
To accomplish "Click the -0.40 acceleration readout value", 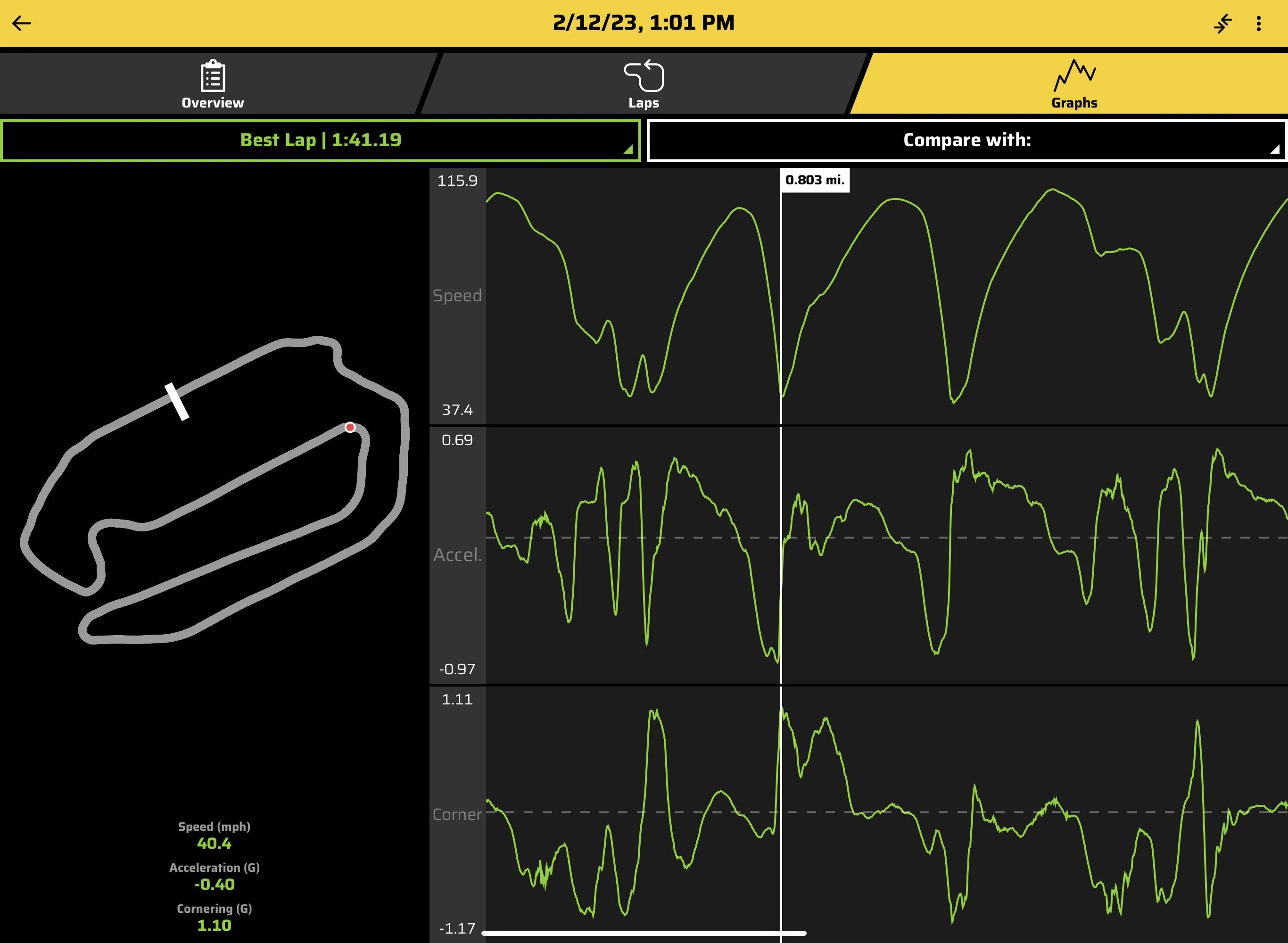I will click(214, 884).
